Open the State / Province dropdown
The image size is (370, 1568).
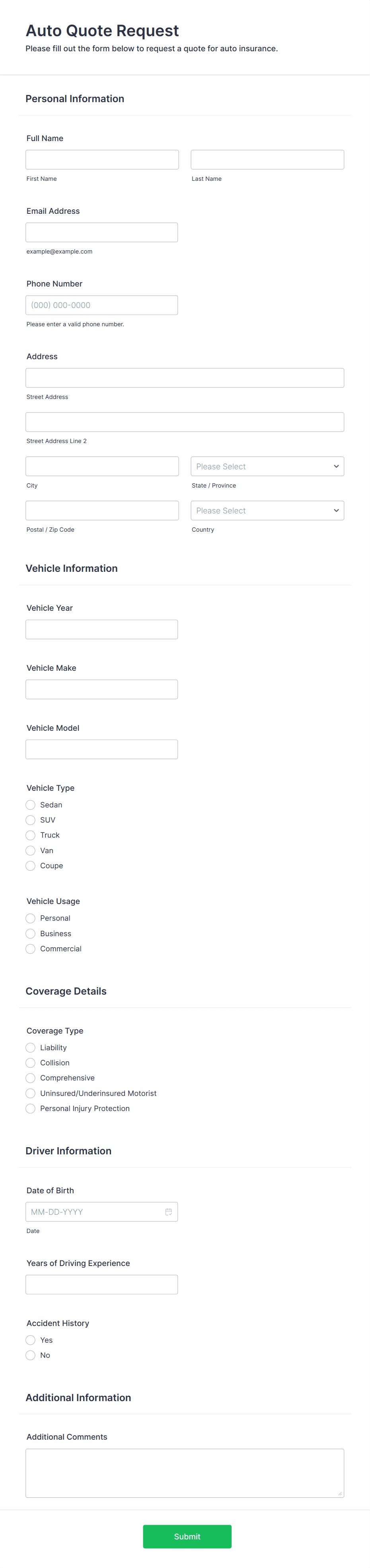coord(267,466)
